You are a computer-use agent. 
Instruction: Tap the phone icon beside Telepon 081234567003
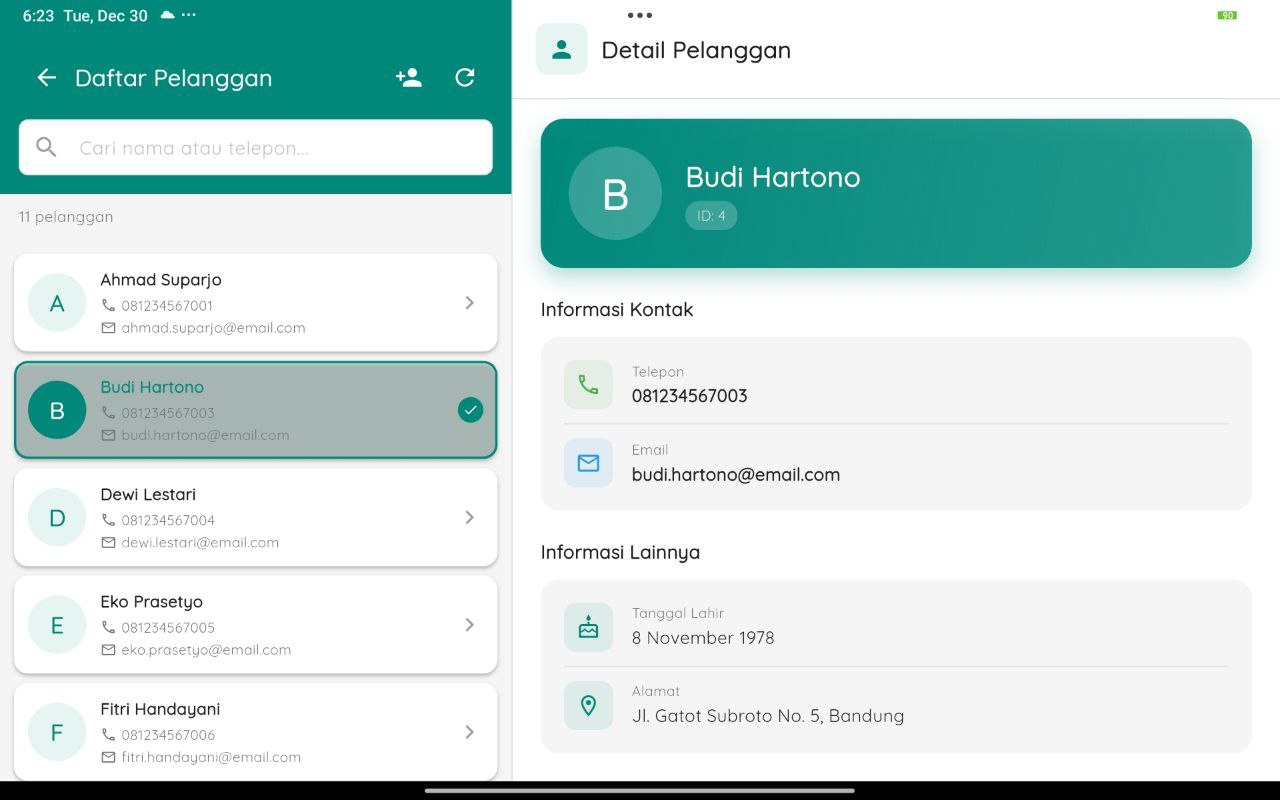click(x=588, y=383)
